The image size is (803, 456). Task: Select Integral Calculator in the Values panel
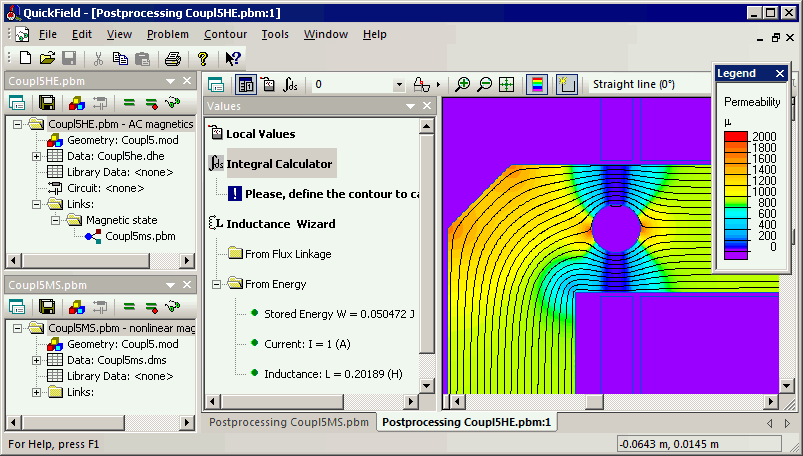[x=279, y=164]
